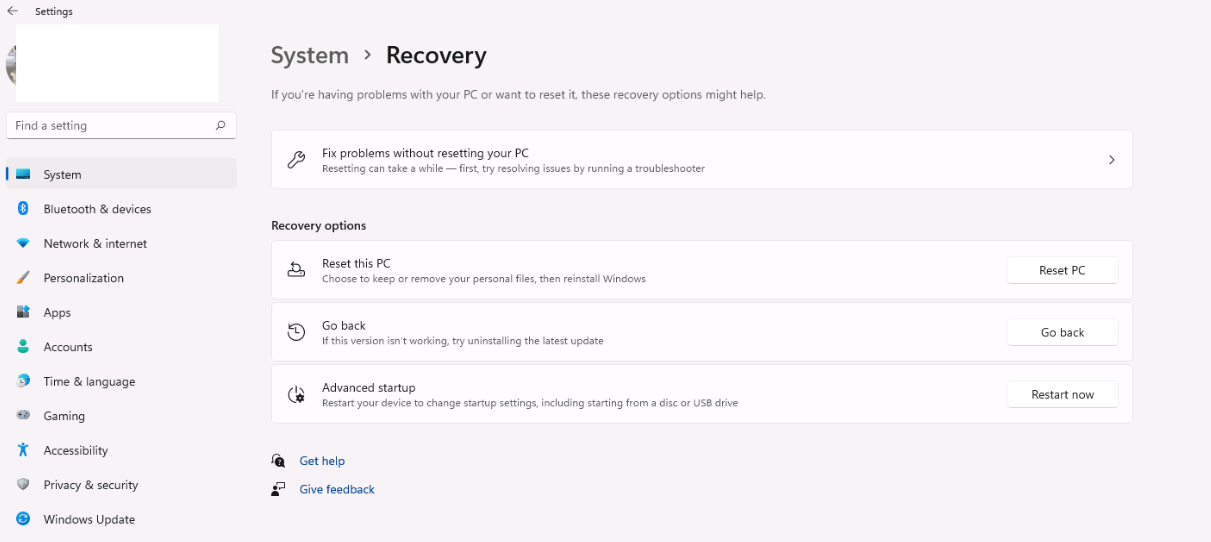Click the Gaming sidebar icon

pyautogui.click(x=23, y=416)
